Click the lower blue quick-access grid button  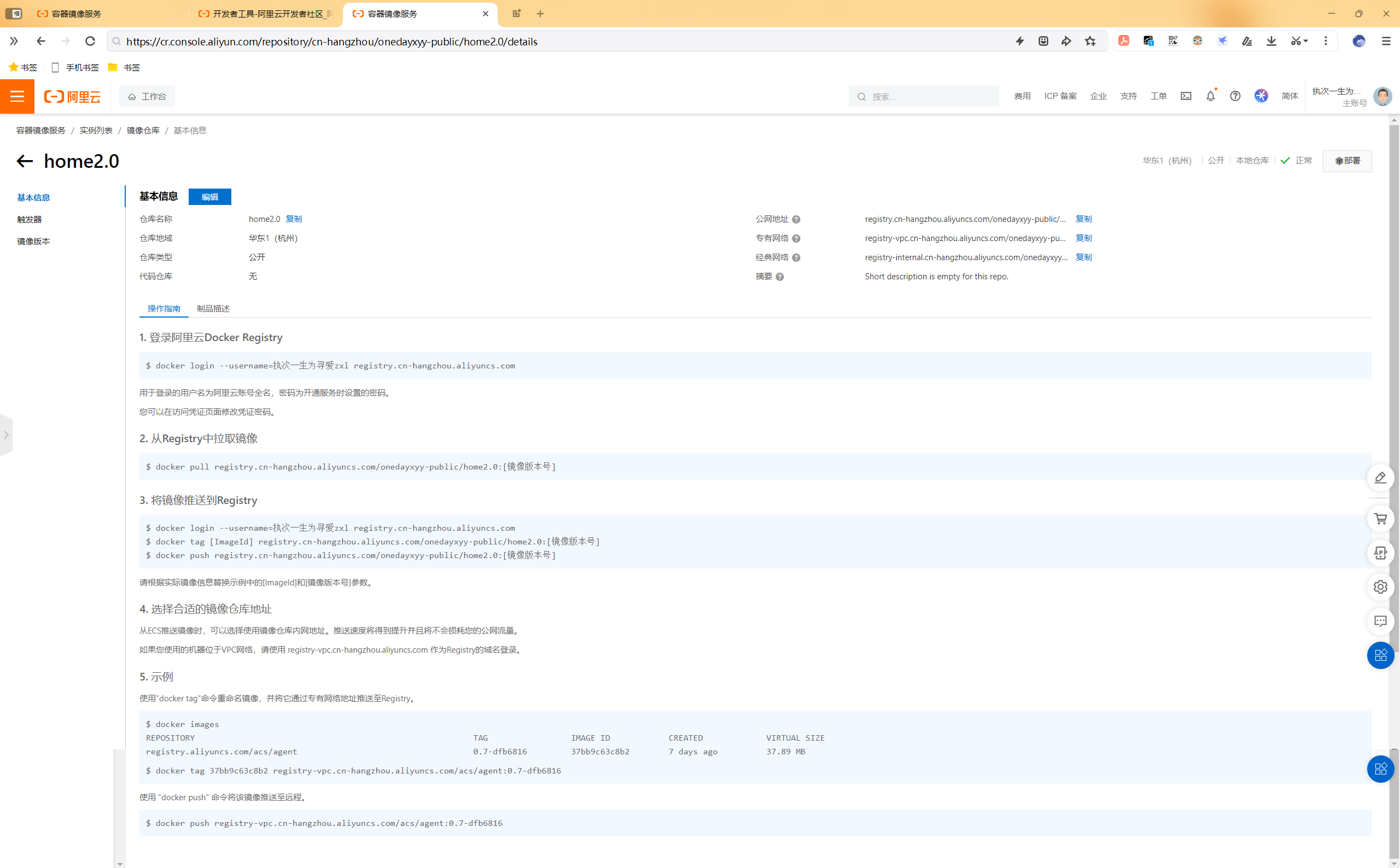[1380, 769]
